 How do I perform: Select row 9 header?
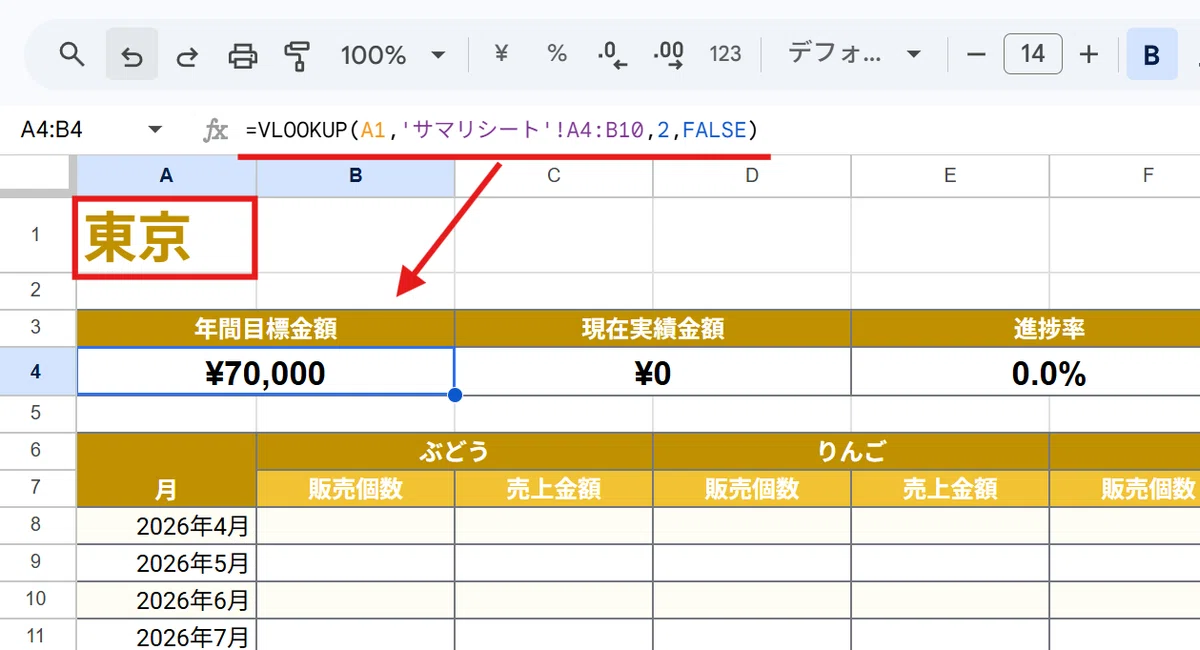(x=36, y=562)
